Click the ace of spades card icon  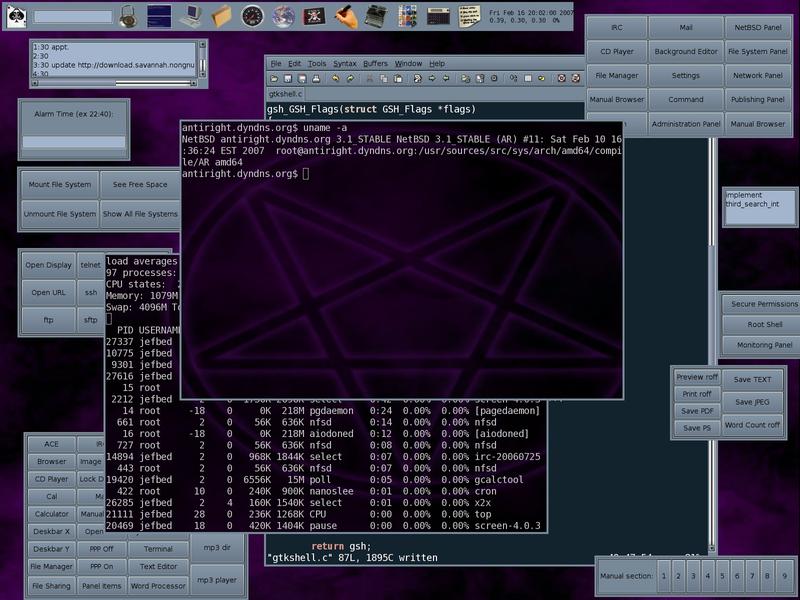14,15
